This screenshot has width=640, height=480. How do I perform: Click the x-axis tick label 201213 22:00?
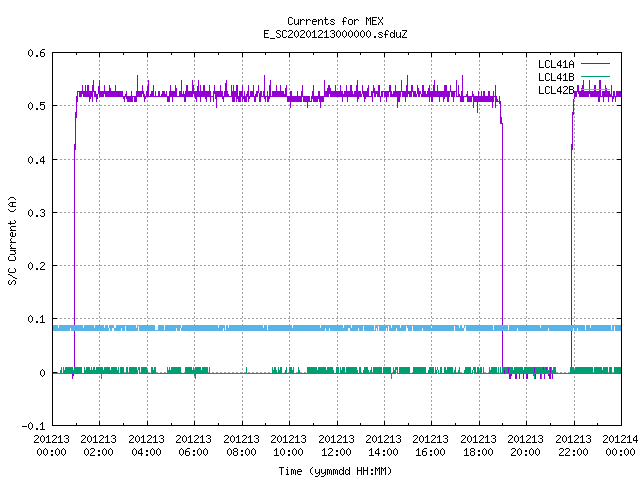point(573,446)
